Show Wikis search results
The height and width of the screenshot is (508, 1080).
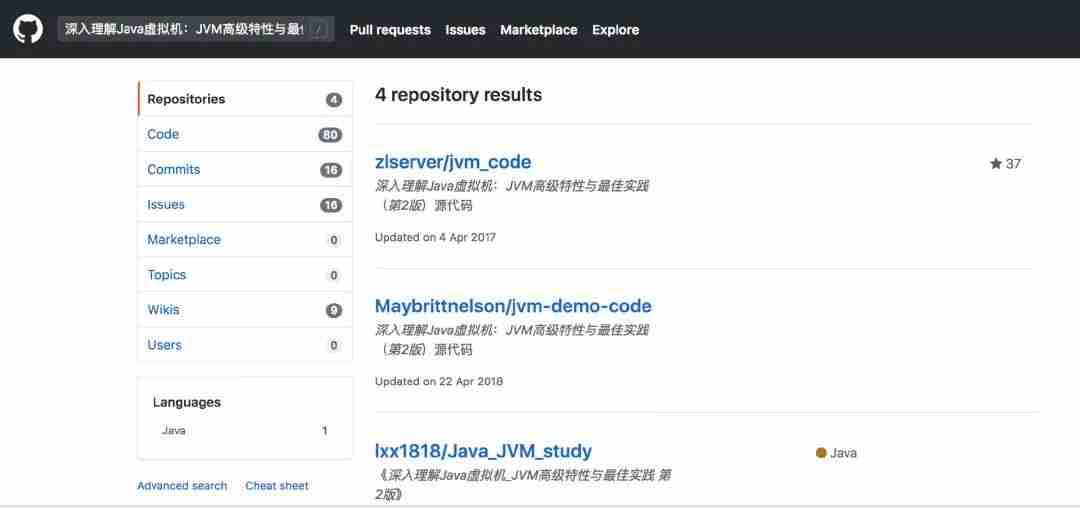(x=245, y=310)
